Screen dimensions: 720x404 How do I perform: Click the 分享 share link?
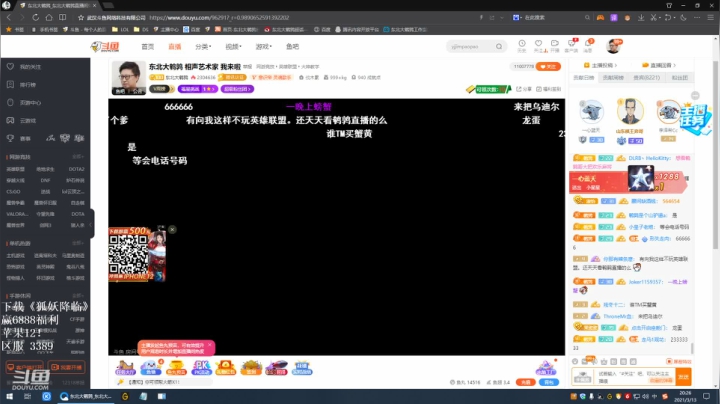524,89
